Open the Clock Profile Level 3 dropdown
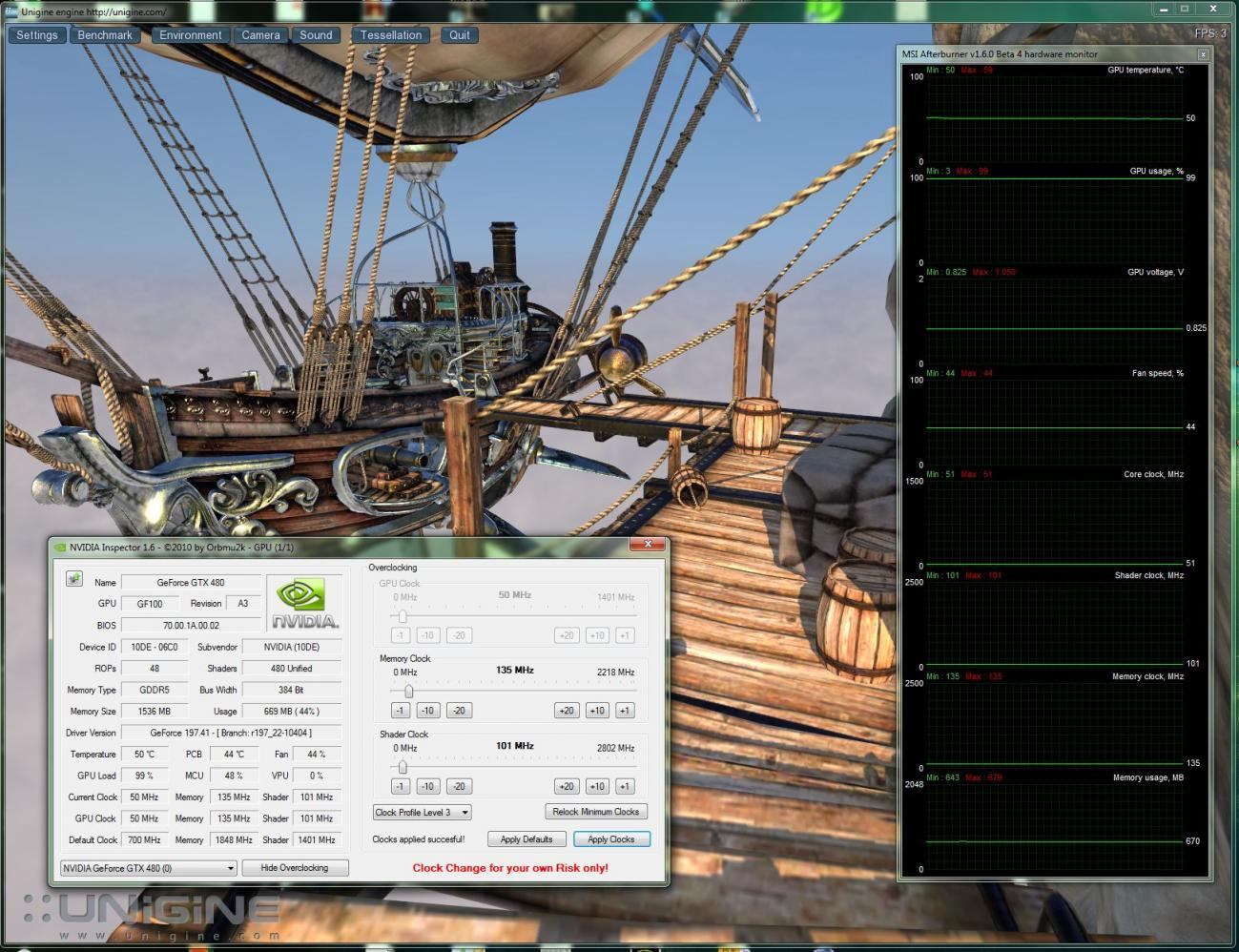This screenshot has width=1239, height=952. click(422, 813)
